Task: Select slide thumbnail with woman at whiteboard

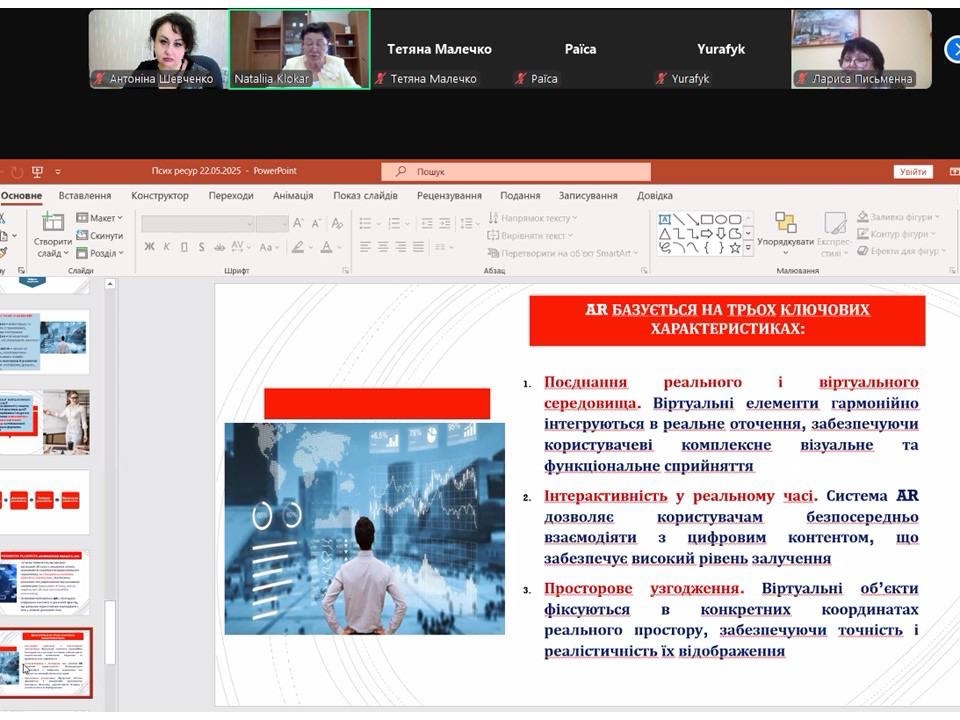Action: pos(45,422)
